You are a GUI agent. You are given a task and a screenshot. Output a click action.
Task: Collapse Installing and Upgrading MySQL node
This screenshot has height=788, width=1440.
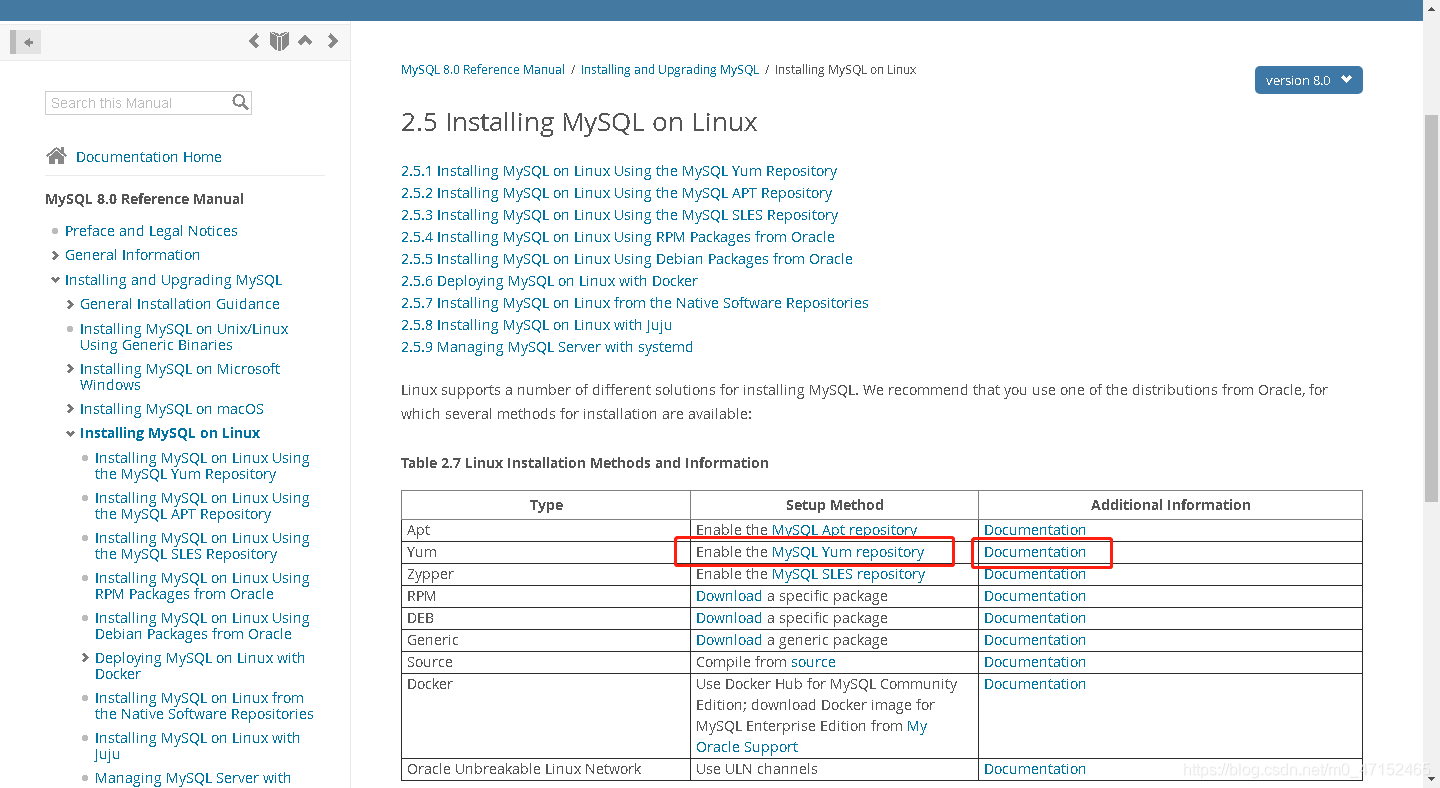click(55, 280)
